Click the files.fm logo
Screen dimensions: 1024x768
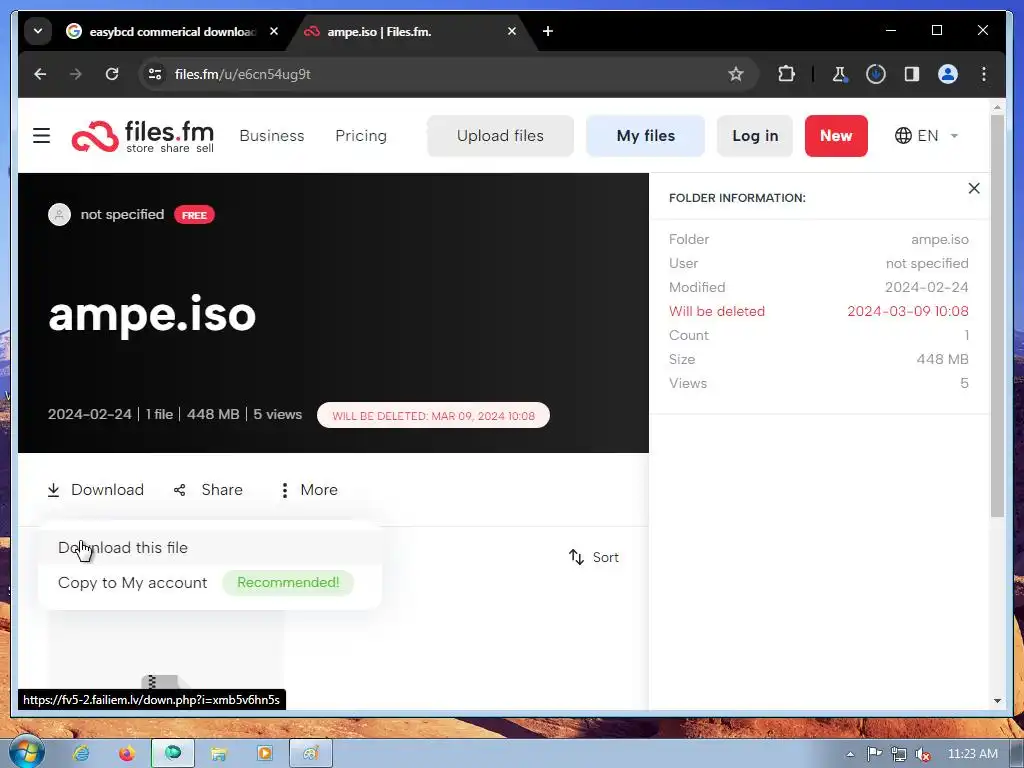pyautogui.click(x=143, y=136)
